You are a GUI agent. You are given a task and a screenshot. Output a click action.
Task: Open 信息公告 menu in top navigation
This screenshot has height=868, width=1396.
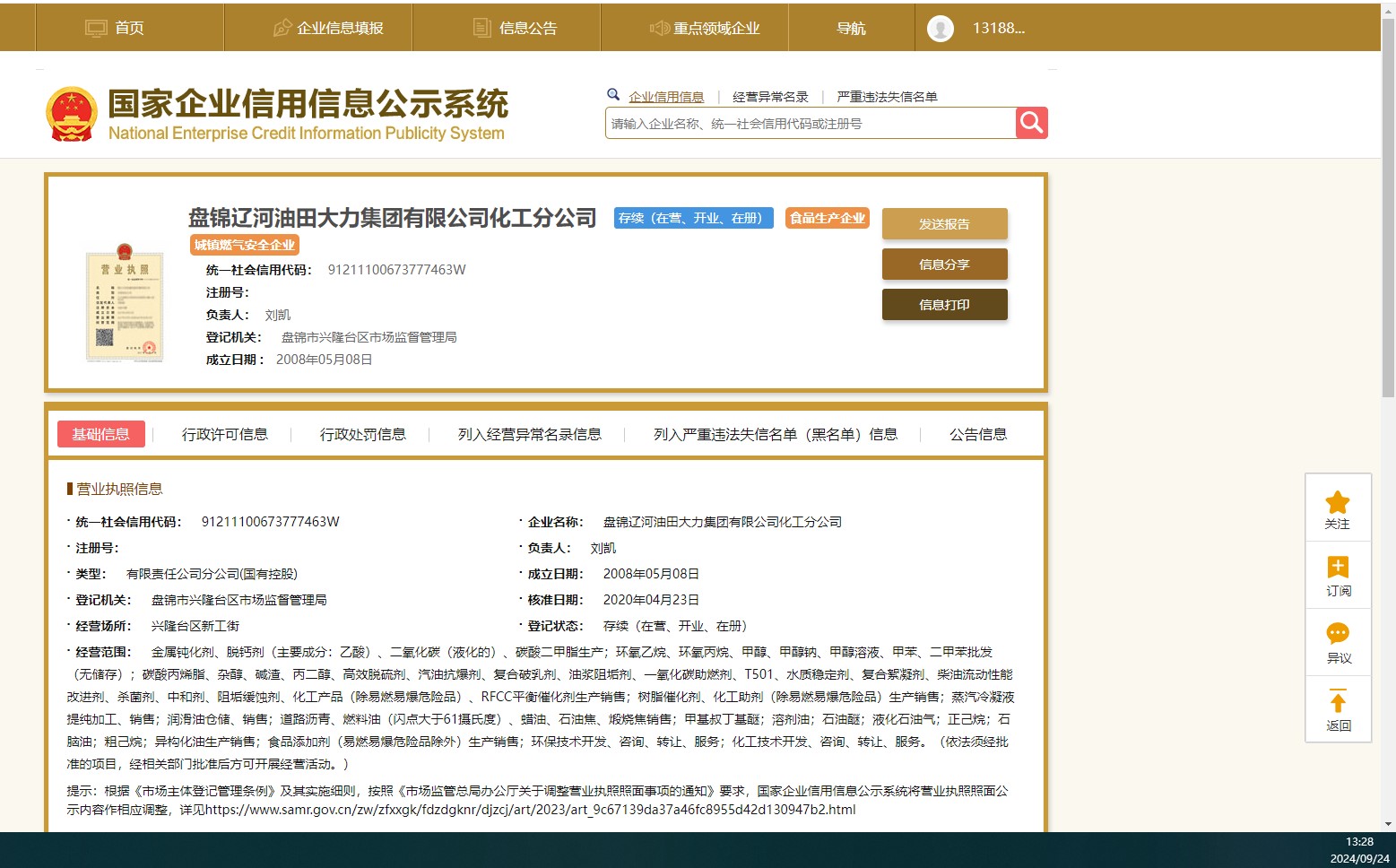point(516,28)
